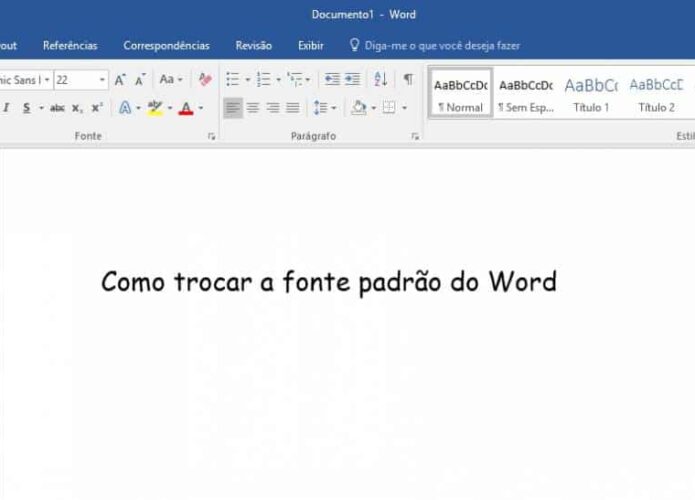Apply paragraph shading with the paint bucket
This screenshot has width=695, height=500.
pyautogui.click(x=359, y=108)
